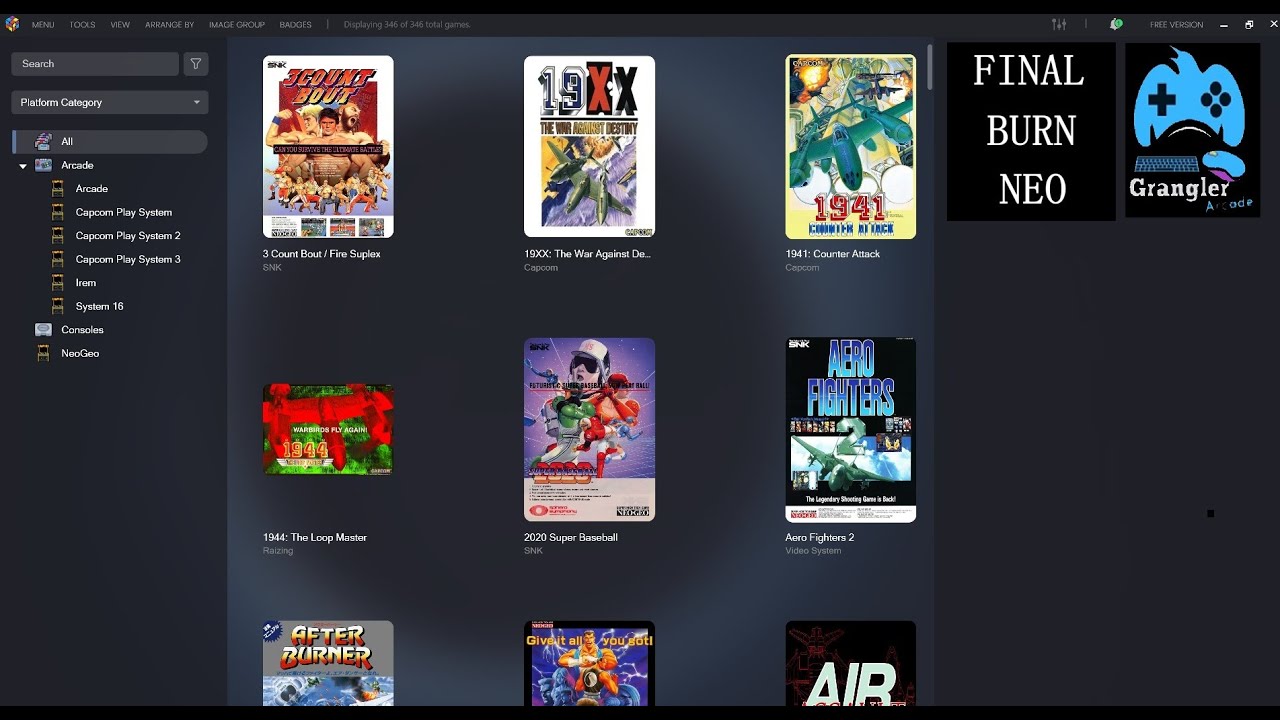Click the '1944: The Loop Master' title
This screenshot has width=1280, height=720.
click(x=315, y=538)
